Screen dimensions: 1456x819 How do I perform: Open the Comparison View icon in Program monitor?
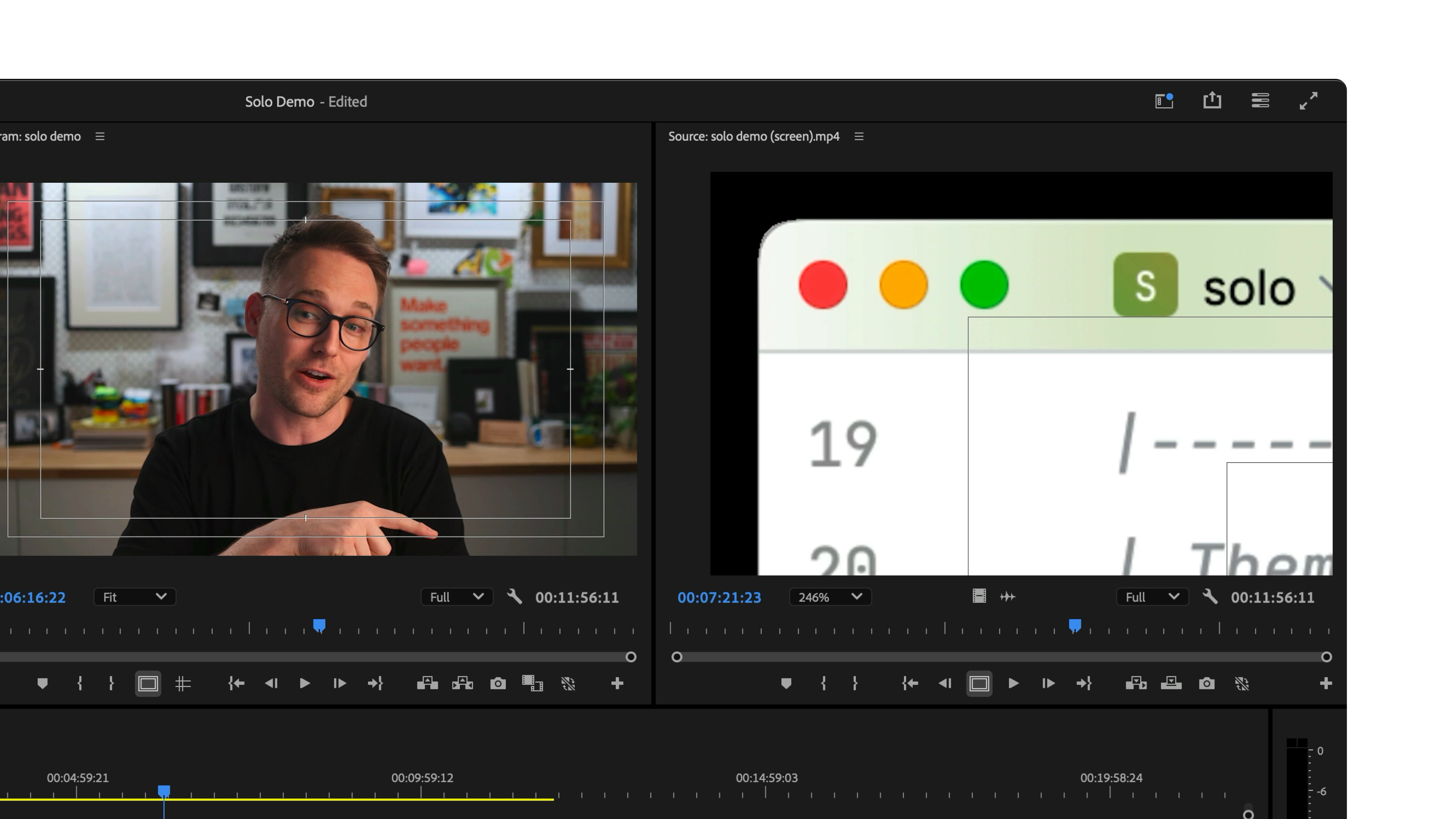532,683
